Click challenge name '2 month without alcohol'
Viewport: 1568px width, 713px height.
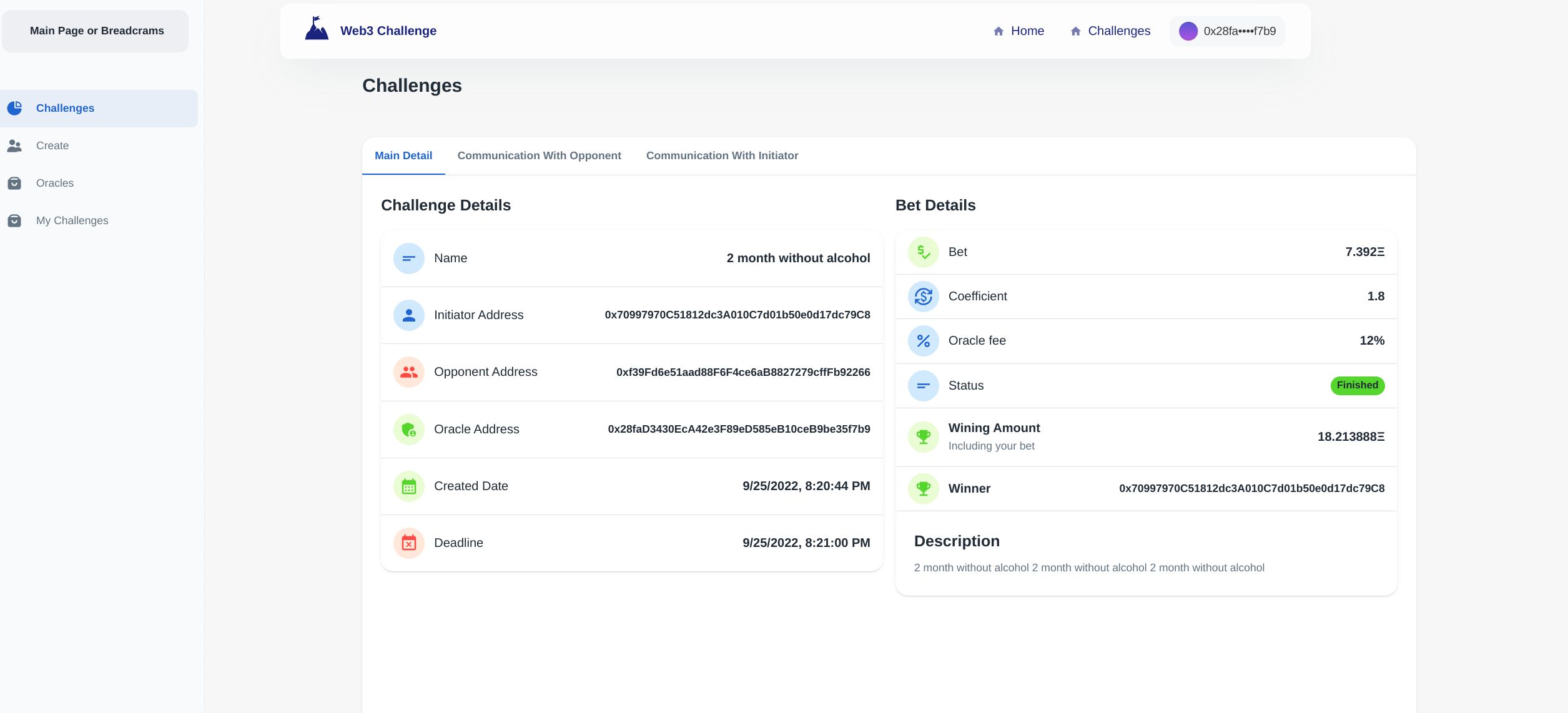[798, 258]
